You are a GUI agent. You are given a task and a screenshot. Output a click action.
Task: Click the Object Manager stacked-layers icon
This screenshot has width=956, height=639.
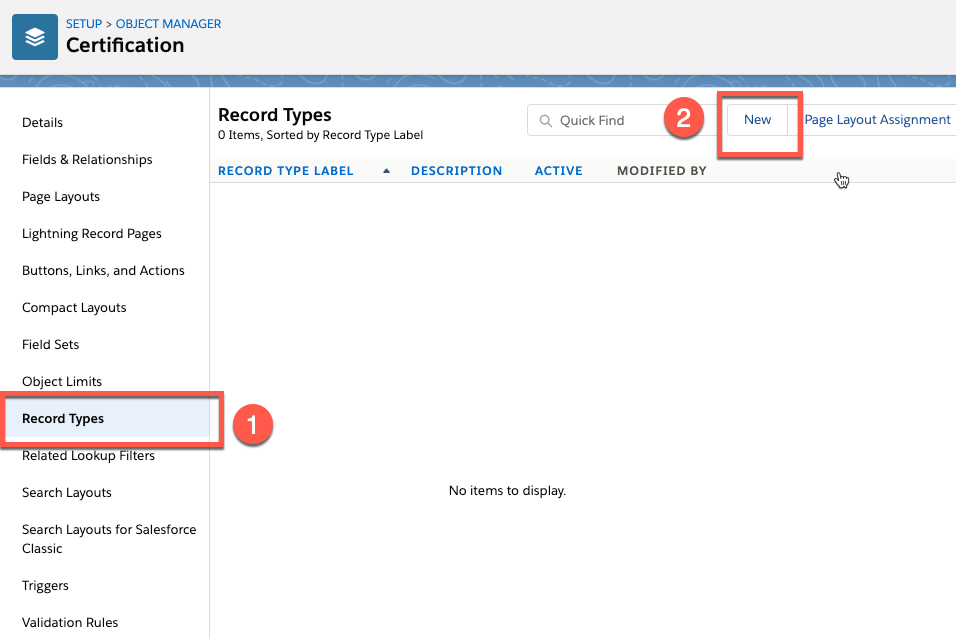tap(34, 36)
